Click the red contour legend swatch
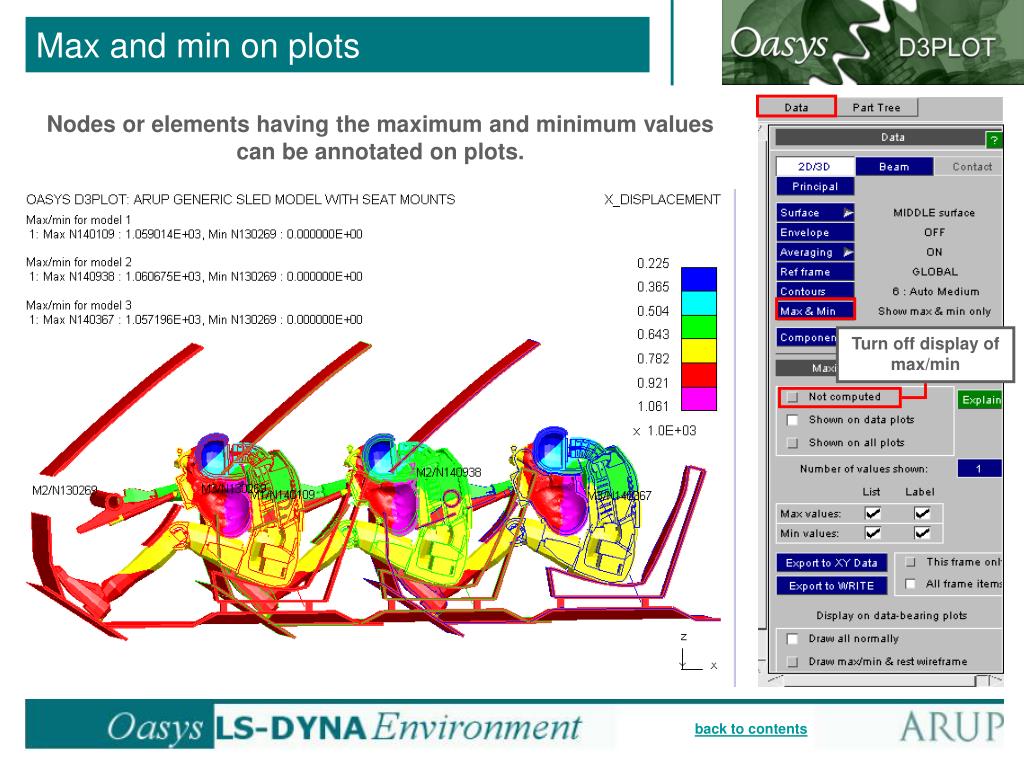 699,375
